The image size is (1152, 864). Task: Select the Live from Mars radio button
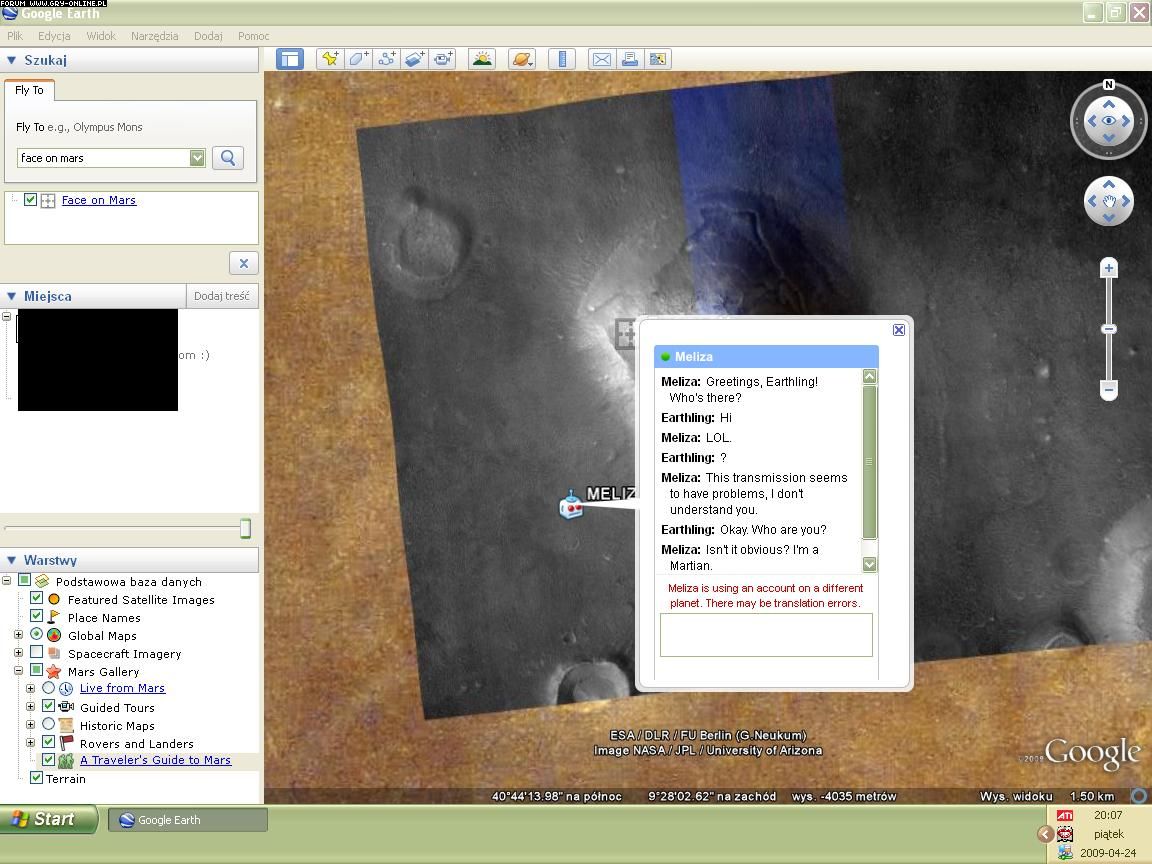pos(48,688)
